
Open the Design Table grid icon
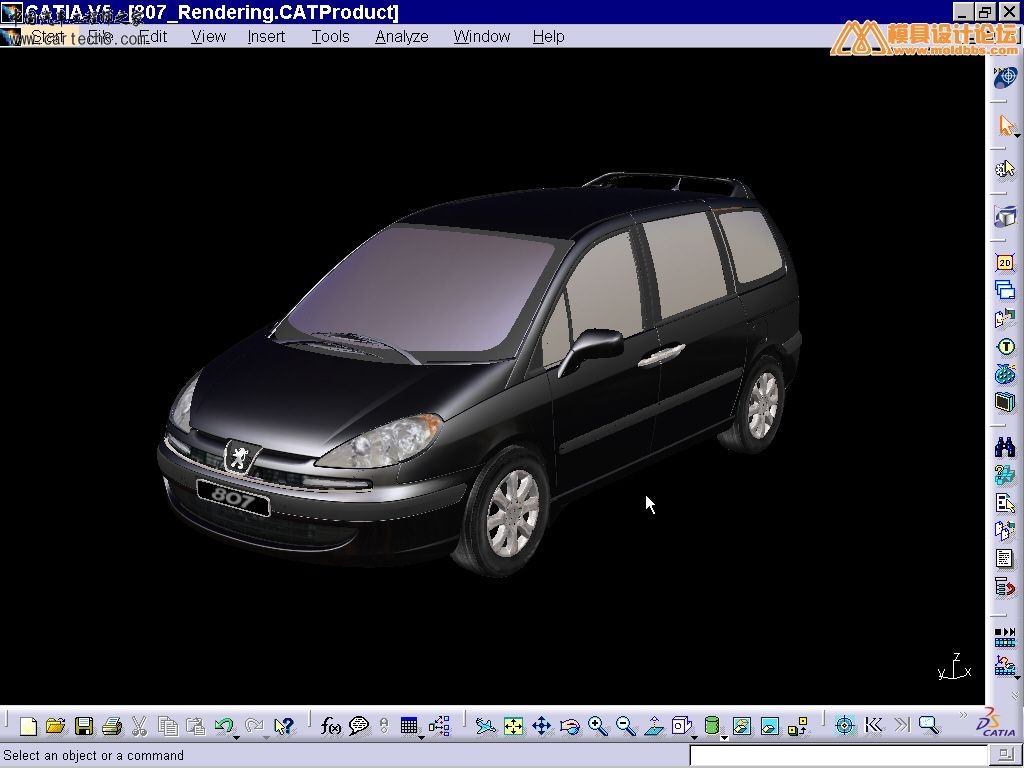point(409,726)
